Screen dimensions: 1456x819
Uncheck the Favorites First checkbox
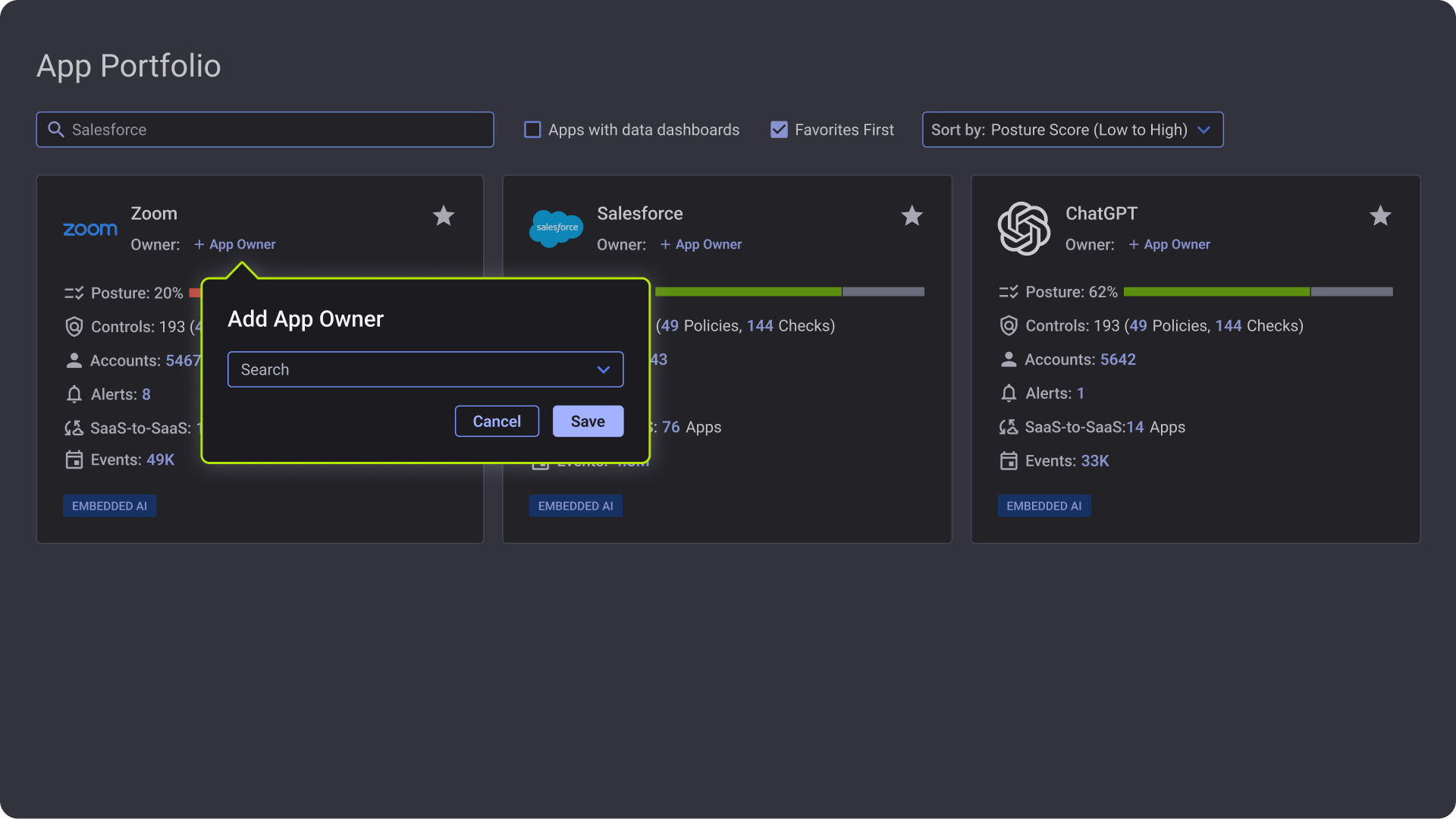click(x=779, y=130)
